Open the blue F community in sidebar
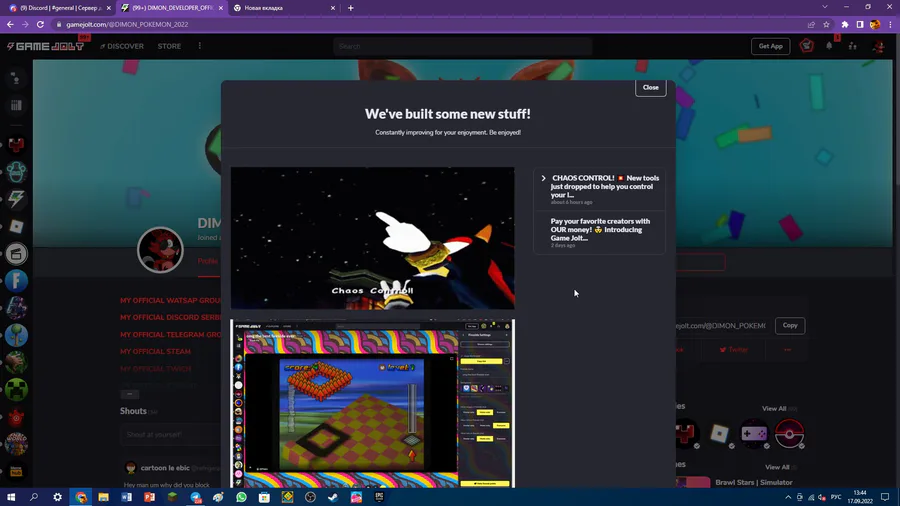Screen dimensions: 900x506 [16, 281]
